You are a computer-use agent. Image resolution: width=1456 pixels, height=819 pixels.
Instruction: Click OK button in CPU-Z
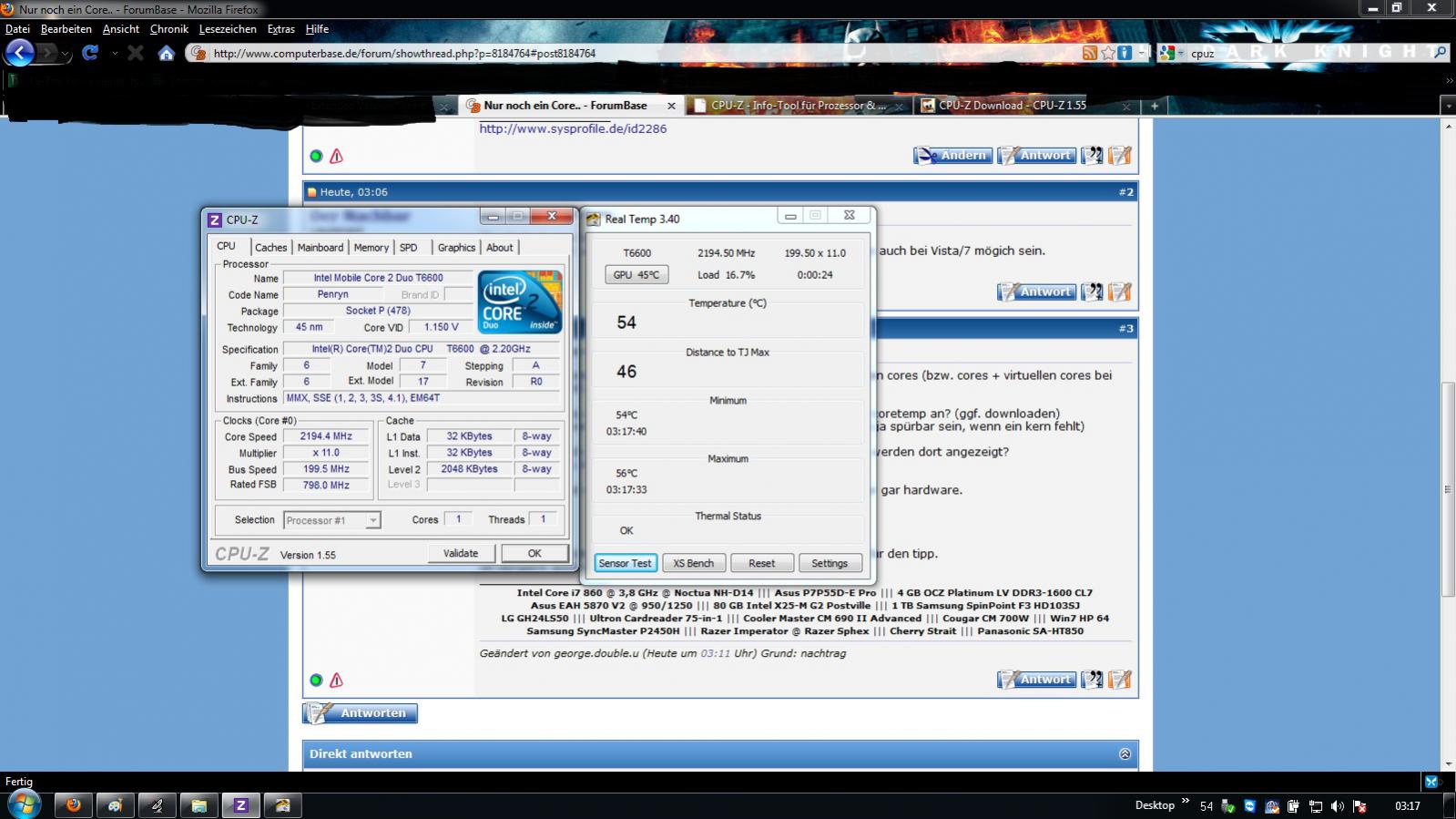(x=535, y=553)
